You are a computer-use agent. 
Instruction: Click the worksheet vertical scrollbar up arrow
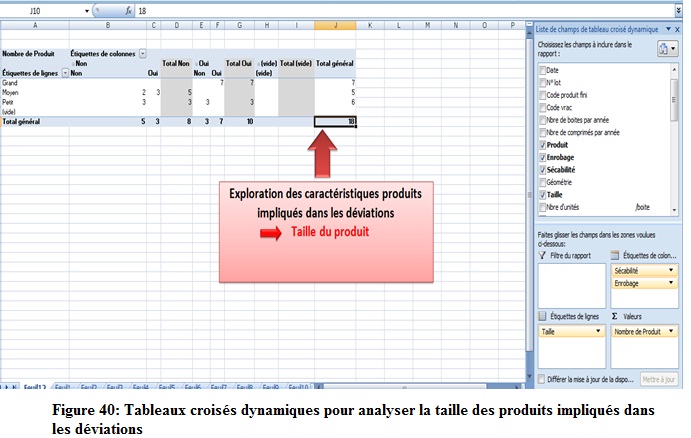coord(530,33)
